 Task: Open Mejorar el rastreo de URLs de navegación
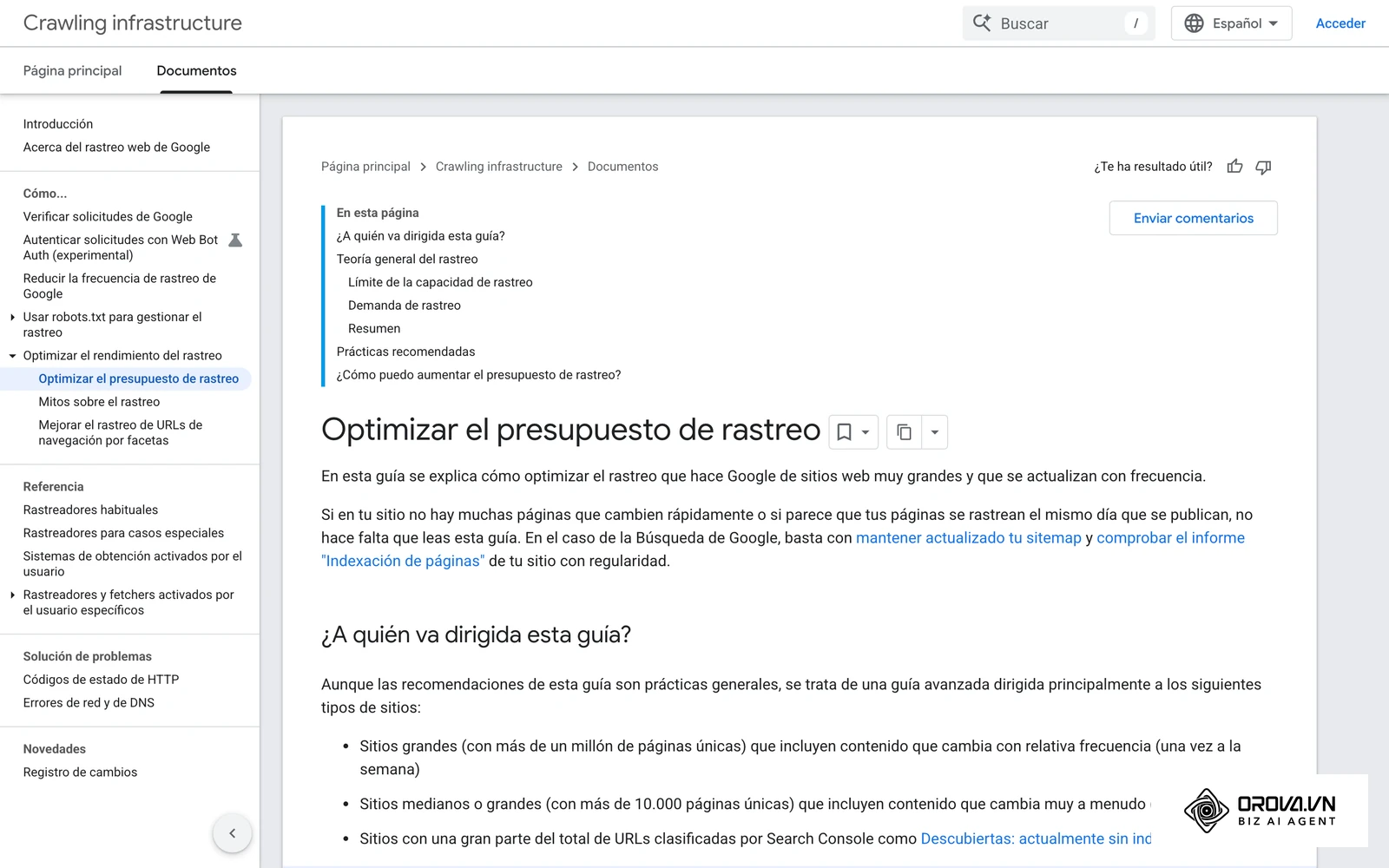[121, 433]
